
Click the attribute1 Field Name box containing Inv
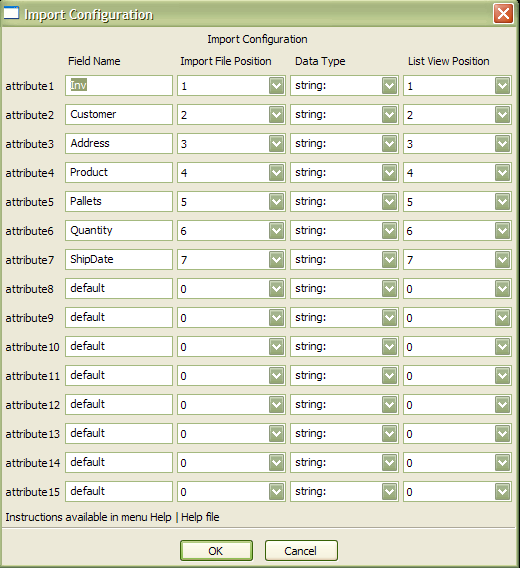point(119,86)
